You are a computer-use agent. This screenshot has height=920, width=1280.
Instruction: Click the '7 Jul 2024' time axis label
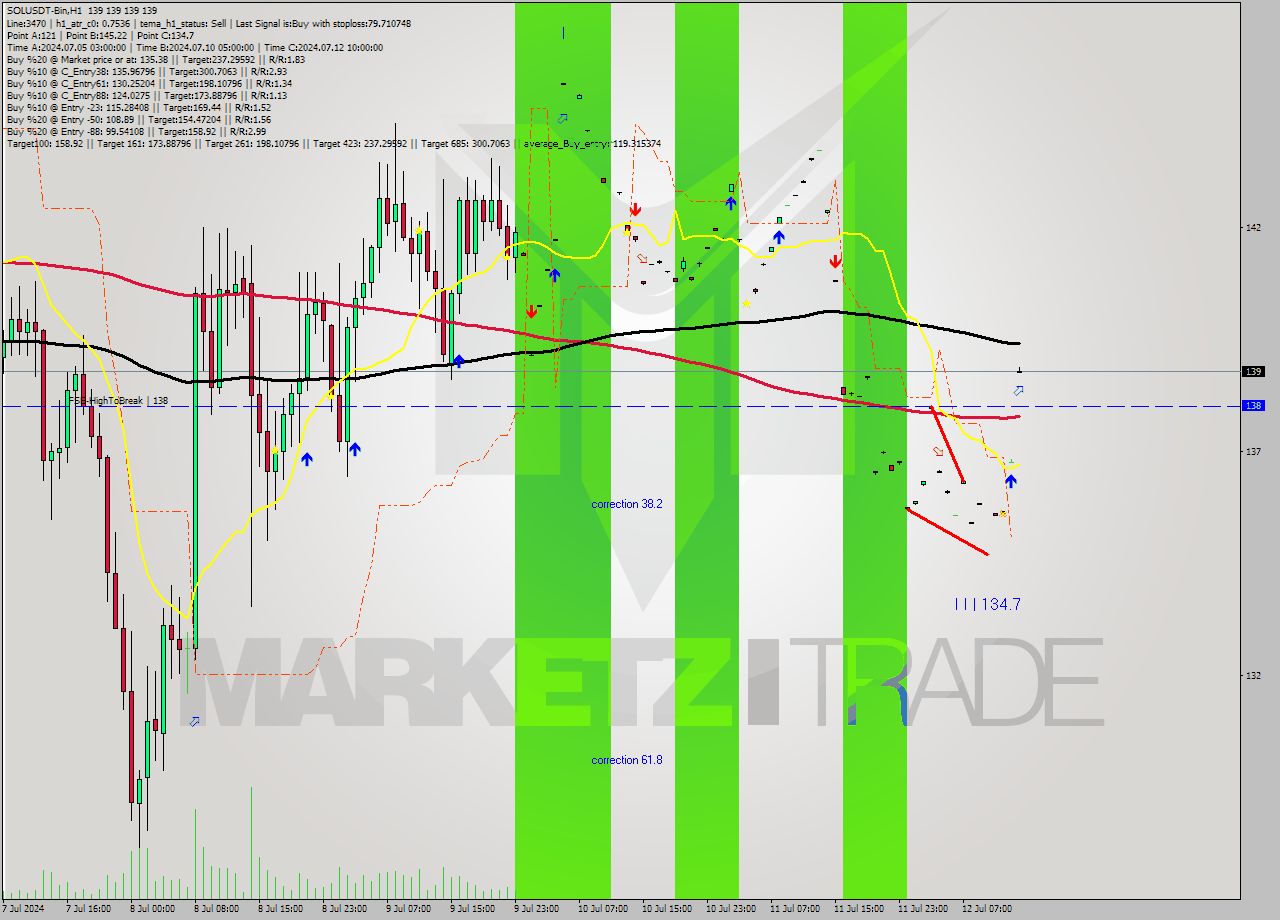pos(24,909)
